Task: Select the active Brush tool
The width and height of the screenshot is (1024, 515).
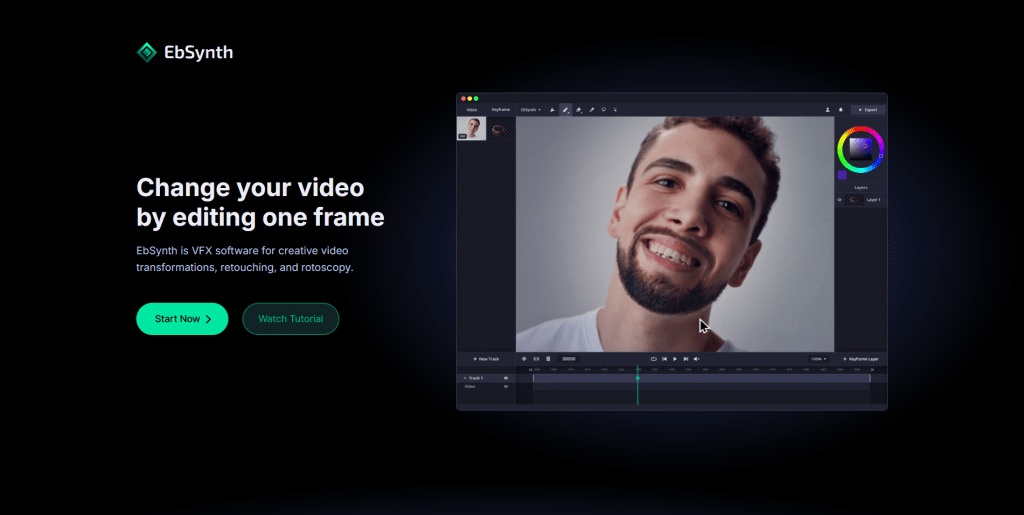Action: 566,110
